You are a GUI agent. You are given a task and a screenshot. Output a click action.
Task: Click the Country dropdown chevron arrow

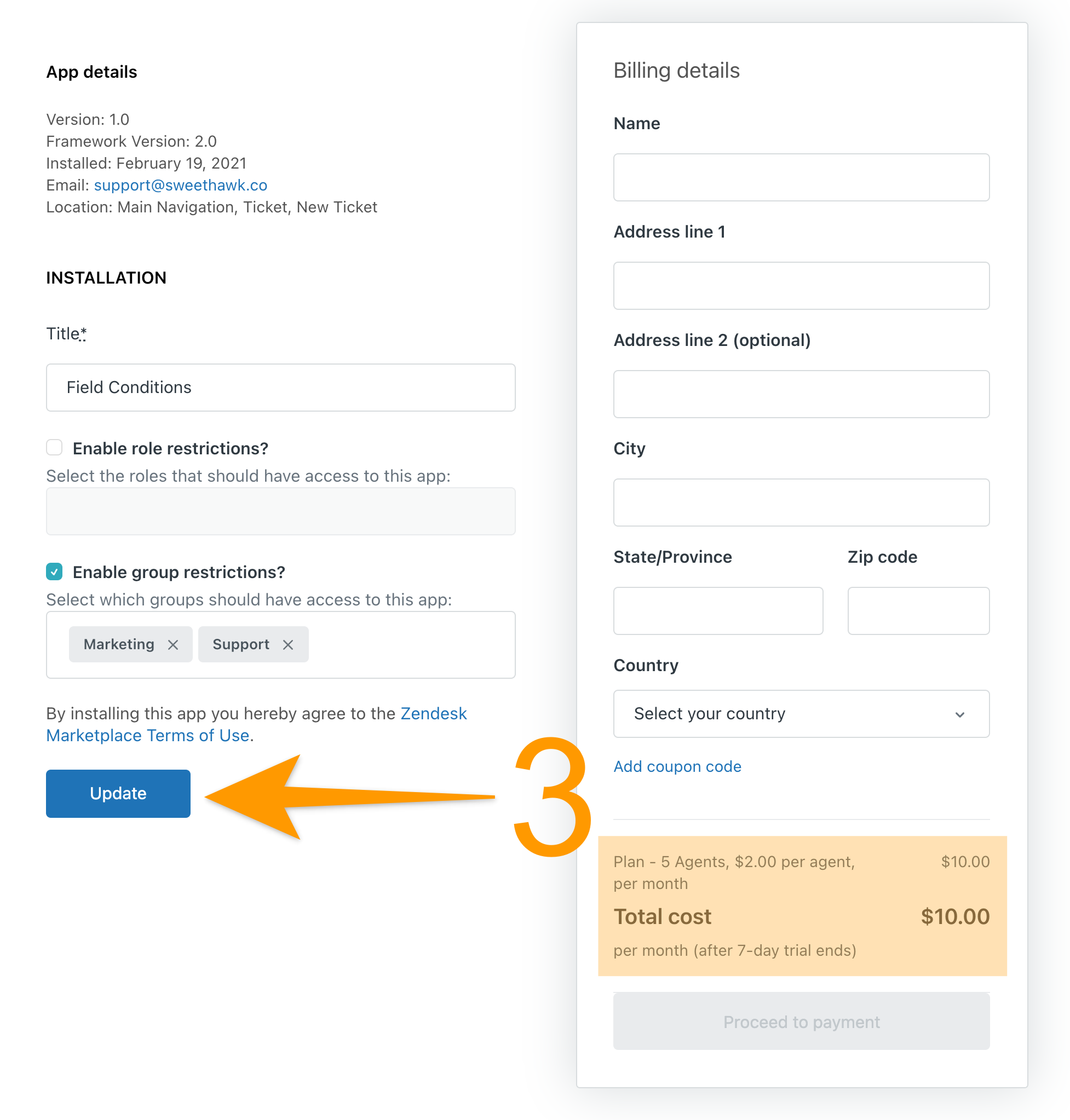point(959,714)
